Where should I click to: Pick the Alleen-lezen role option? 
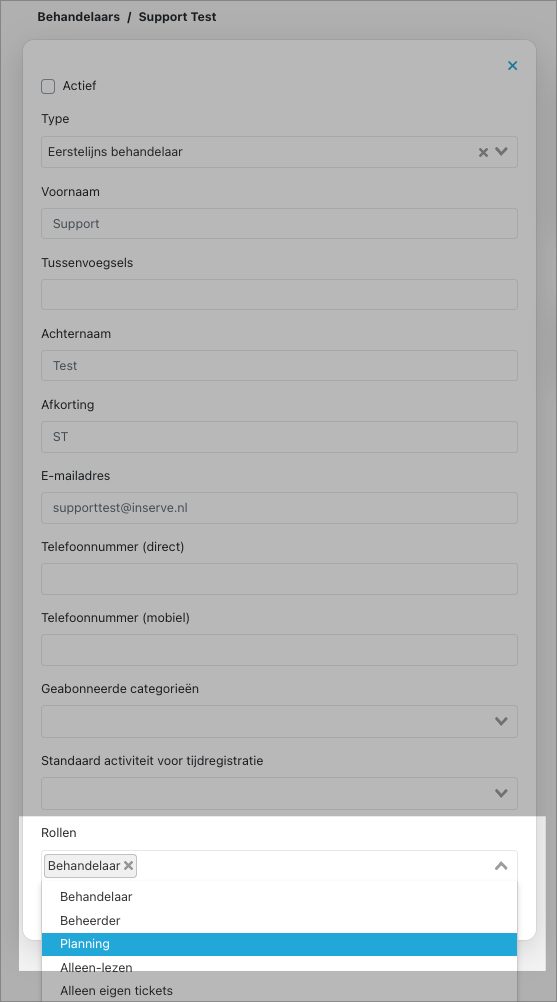click(x=279, y=967)
